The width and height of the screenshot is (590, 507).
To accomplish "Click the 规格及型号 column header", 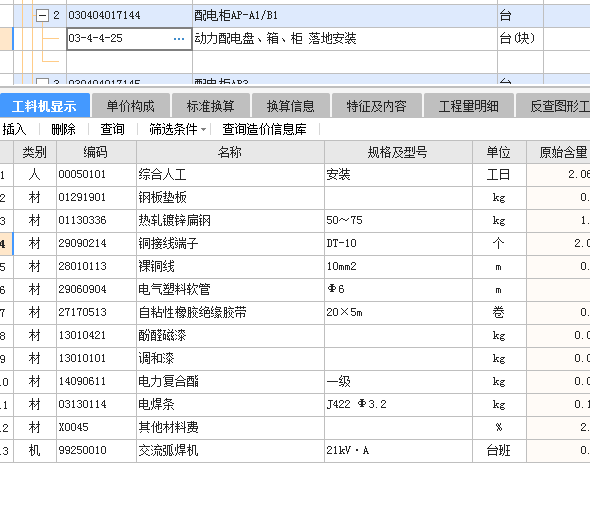I will click(x=398, y=152).
